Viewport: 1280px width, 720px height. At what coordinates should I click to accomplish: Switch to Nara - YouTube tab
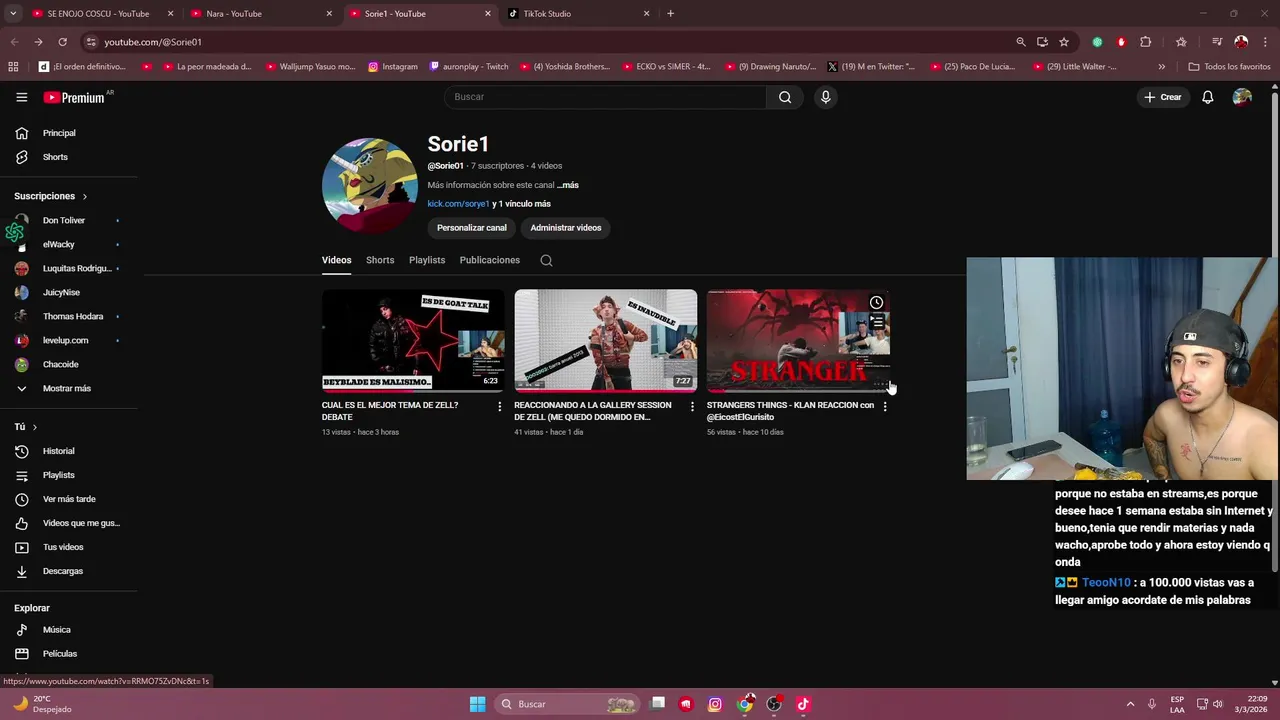(x=262, y=14)
